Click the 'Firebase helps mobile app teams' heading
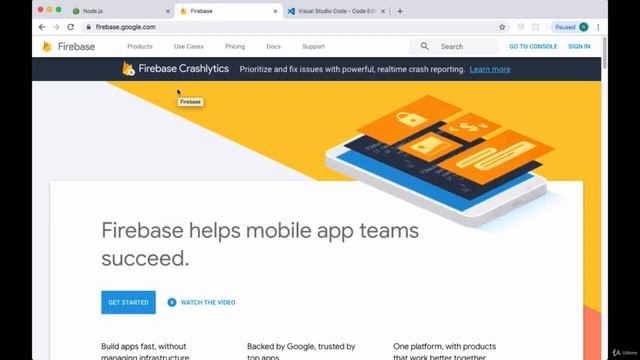Screen dimensions: 640x360 coord(260,244)
